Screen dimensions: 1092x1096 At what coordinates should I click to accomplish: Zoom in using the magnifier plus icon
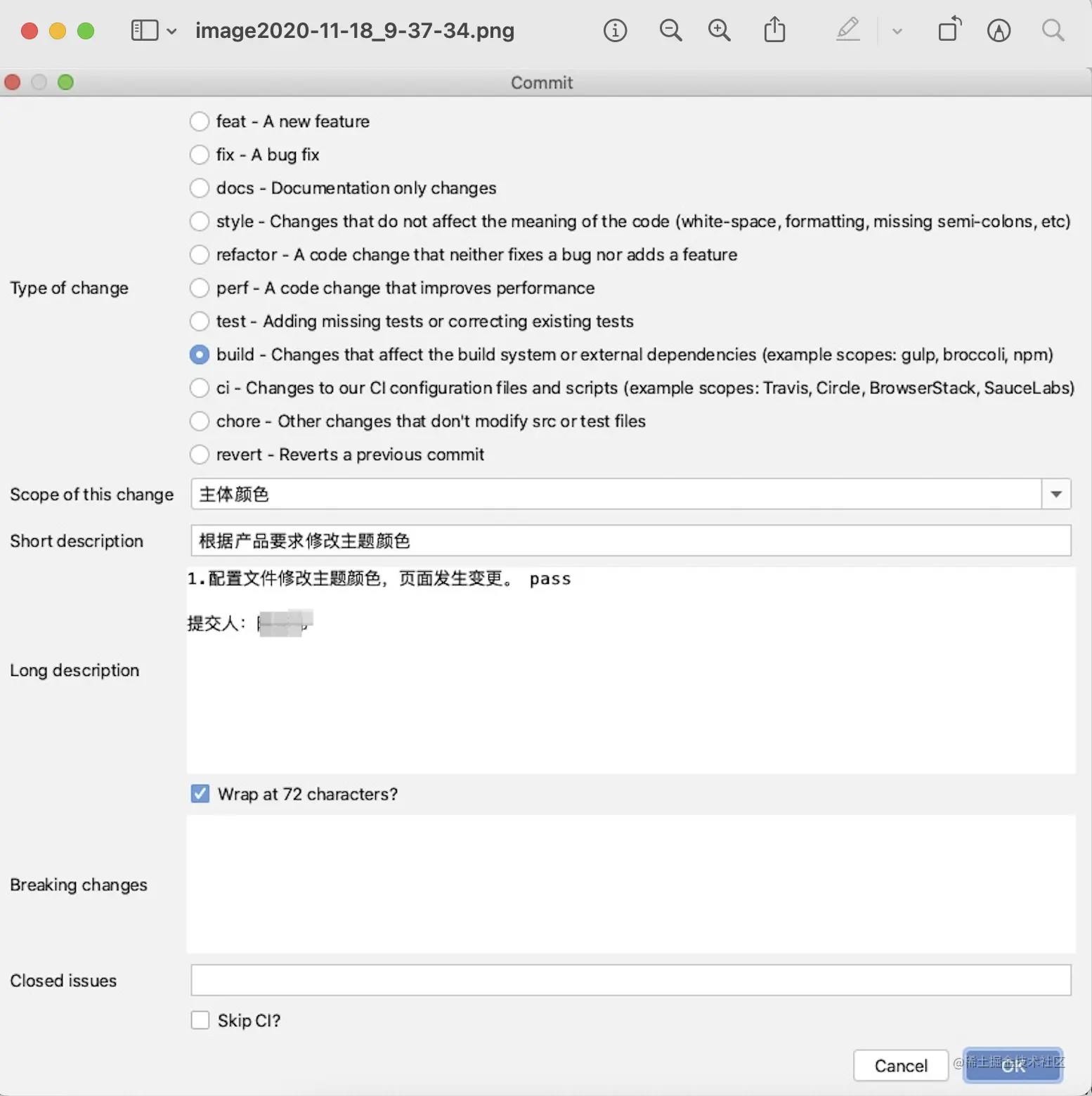pos(719,30)
